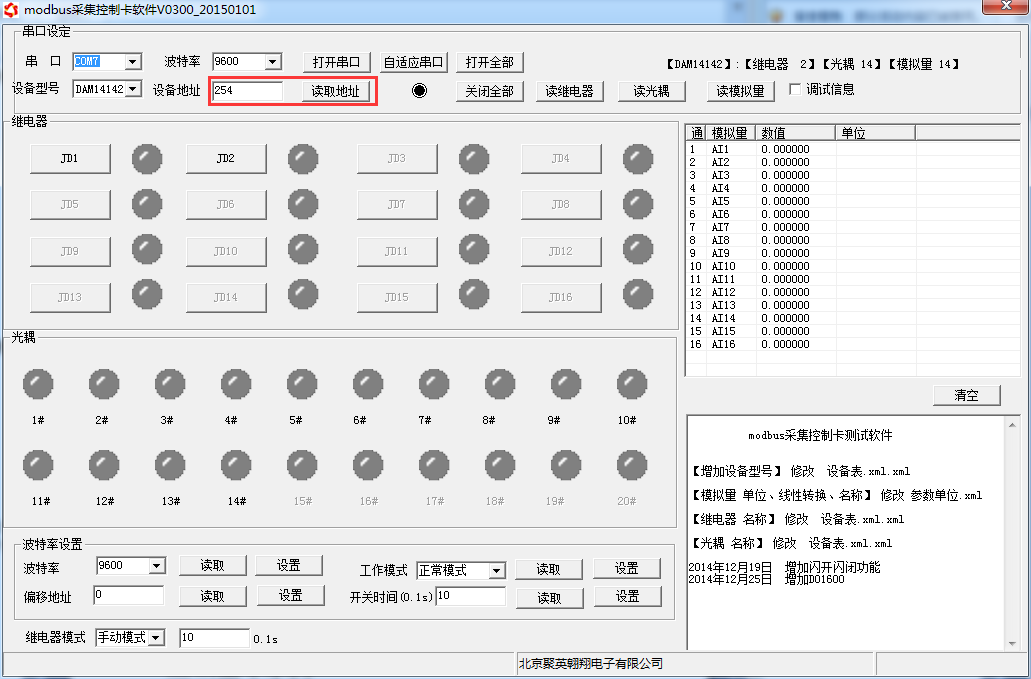Click optocoupler indicator 1#
This screenshot has height=679, width=1031.
pyautogui.click(x=38, y=384)
